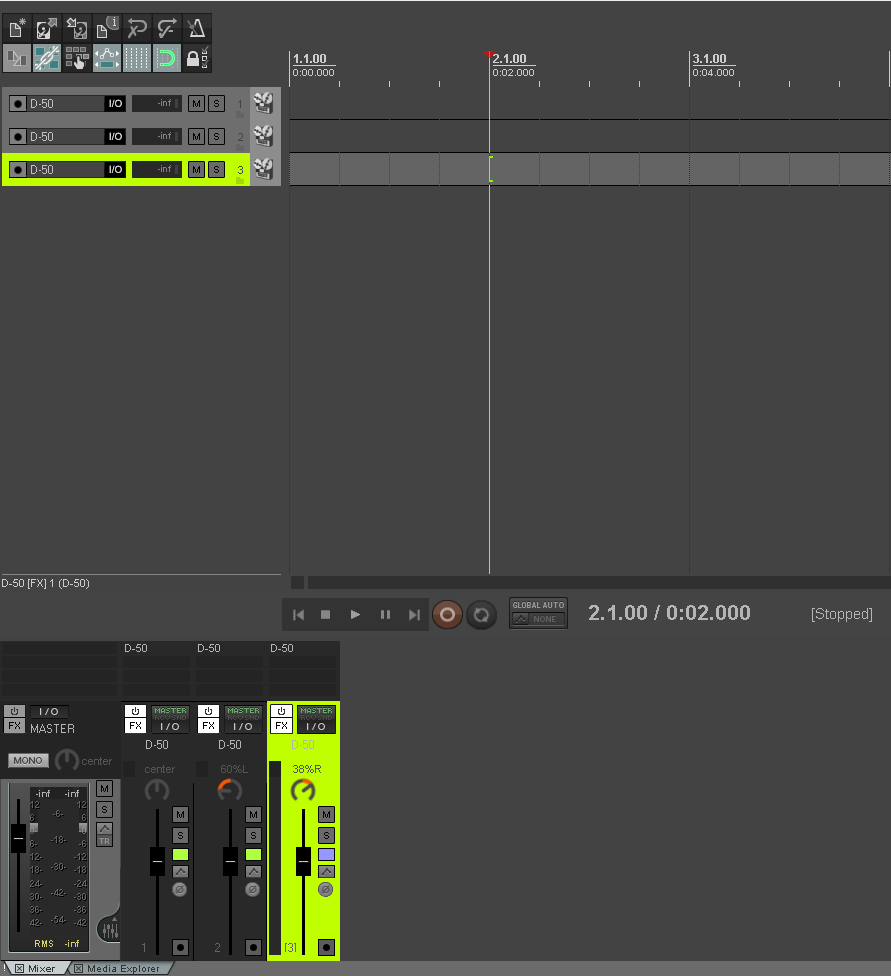This screenshot has width=891, height=976.
Task: Arm record on track 1 panel
Action: (18, 104)
